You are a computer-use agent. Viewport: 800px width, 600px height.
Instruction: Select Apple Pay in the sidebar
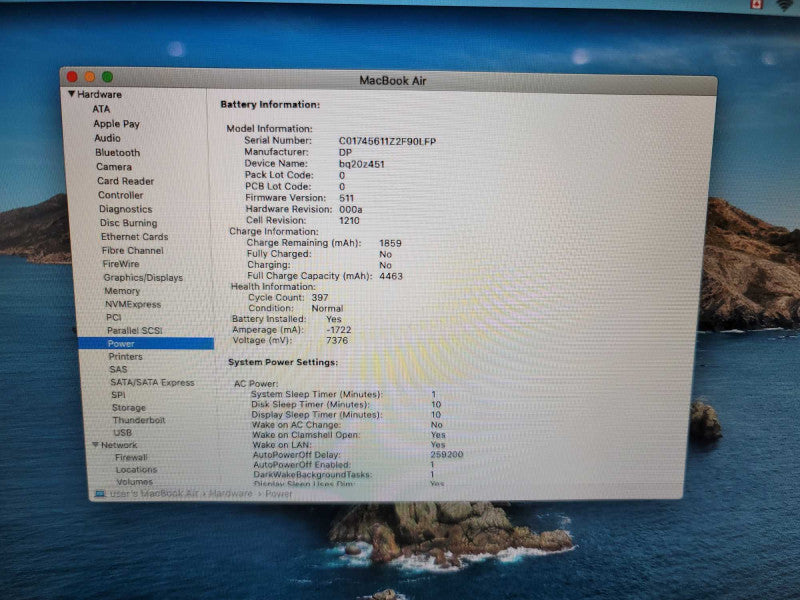point(116,123)
